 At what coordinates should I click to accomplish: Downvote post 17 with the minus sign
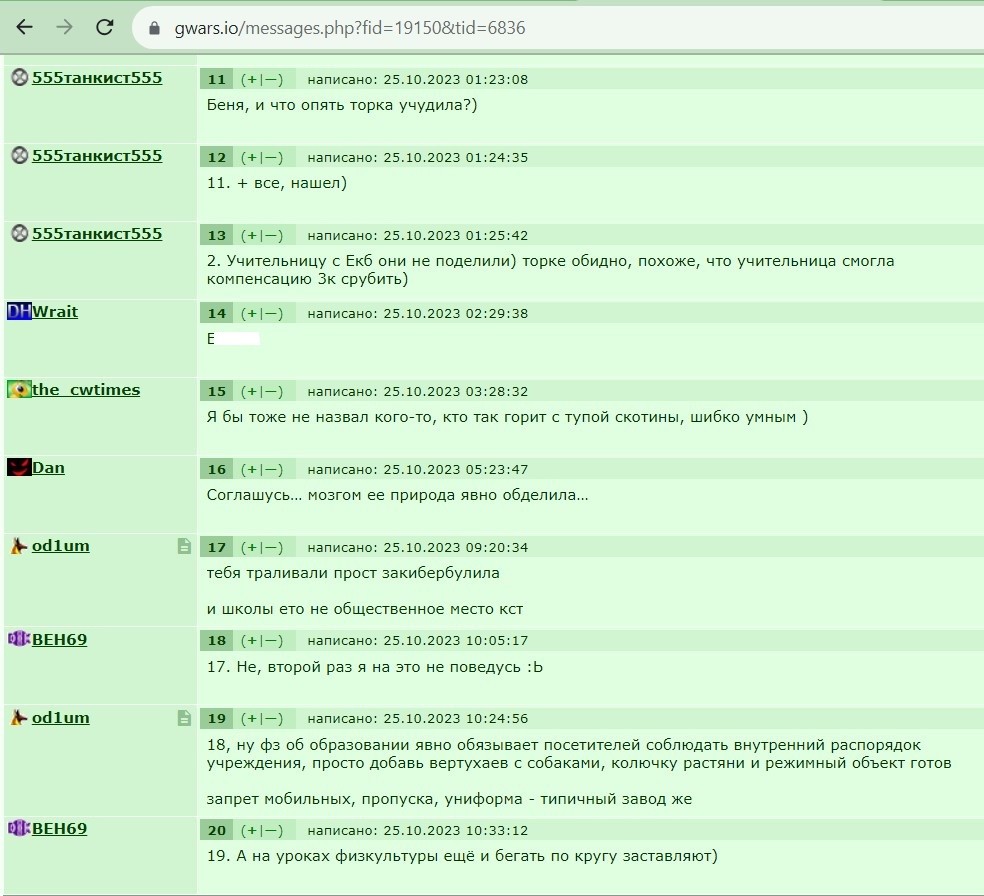[x=272, y=548]
